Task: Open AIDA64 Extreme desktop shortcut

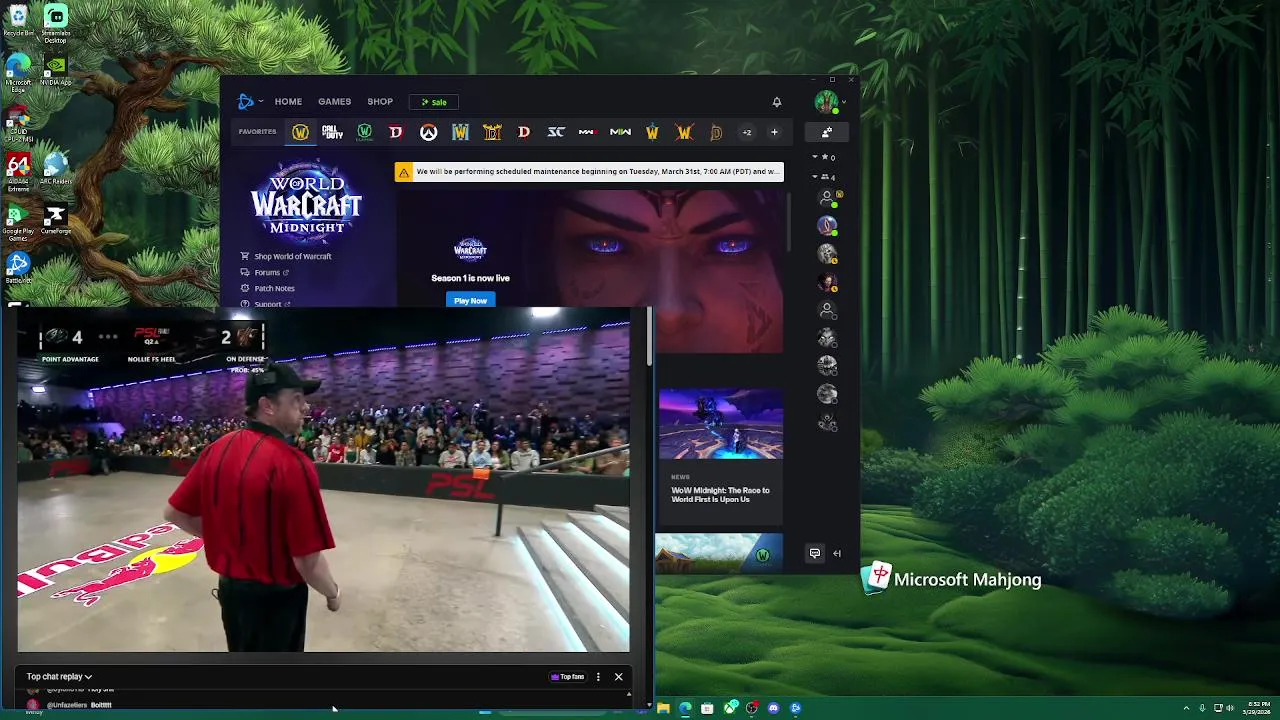Action: [18, 172]
